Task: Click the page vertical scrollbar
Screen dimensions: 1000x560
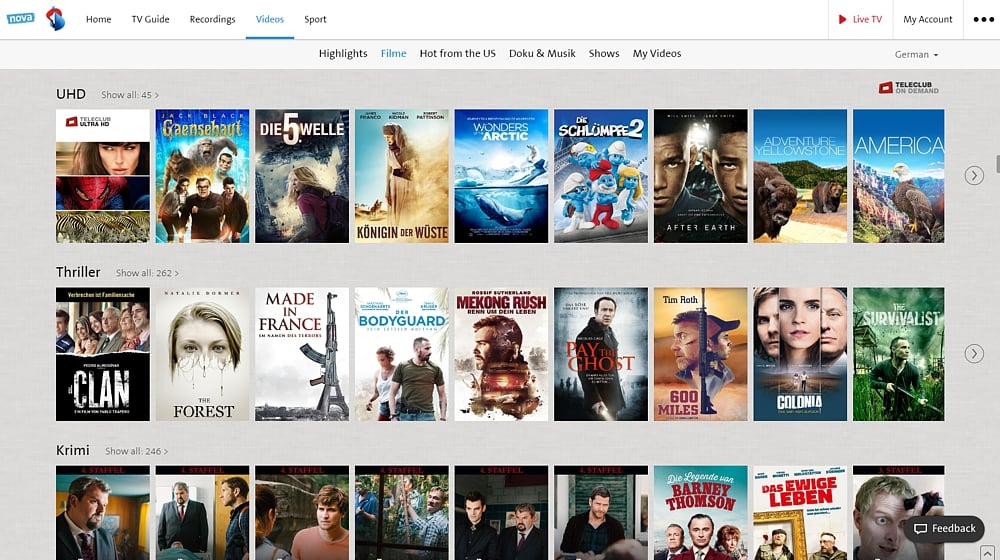Action: click(997, 163)
